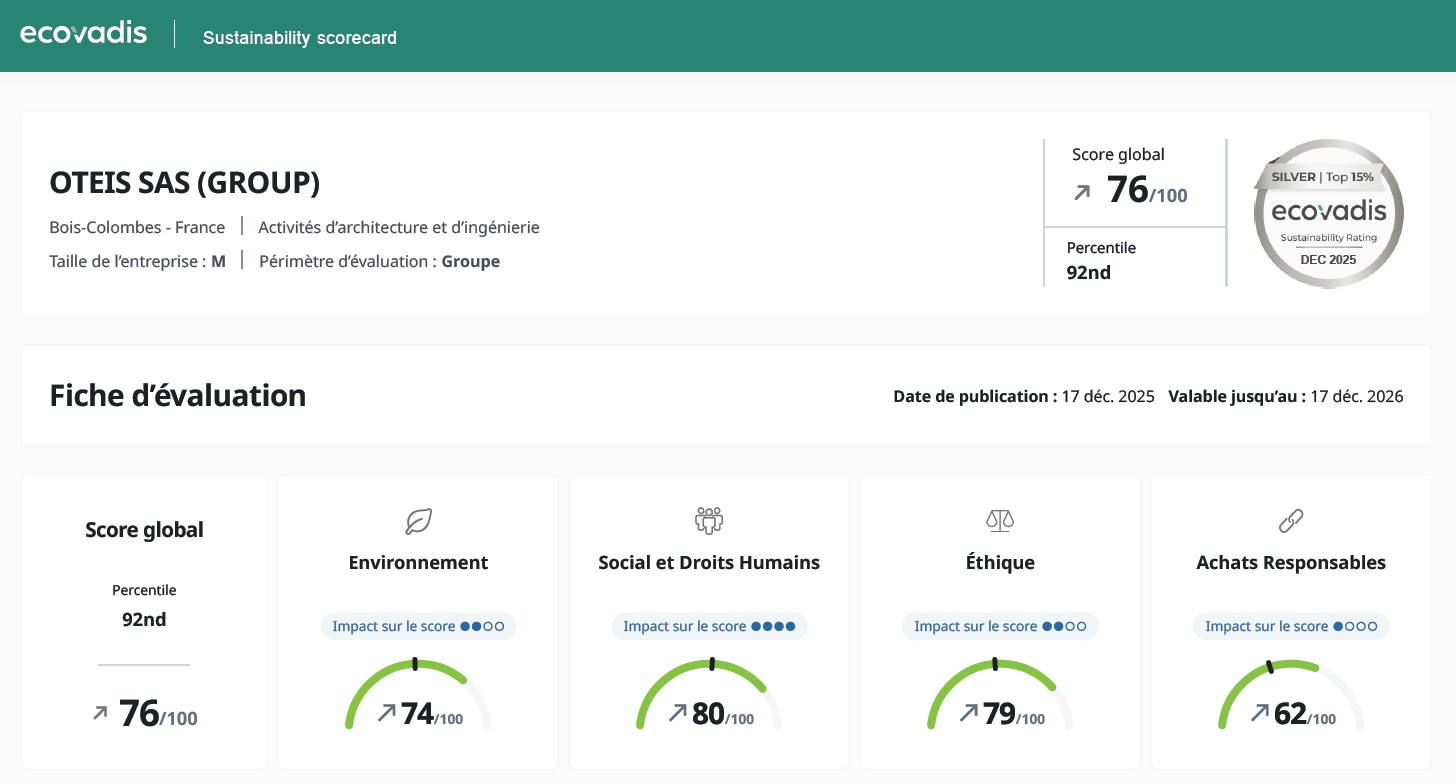Click the Éthique balance scale icon
Viewport: 1456px width, 784px height.
tap(999, 520)
